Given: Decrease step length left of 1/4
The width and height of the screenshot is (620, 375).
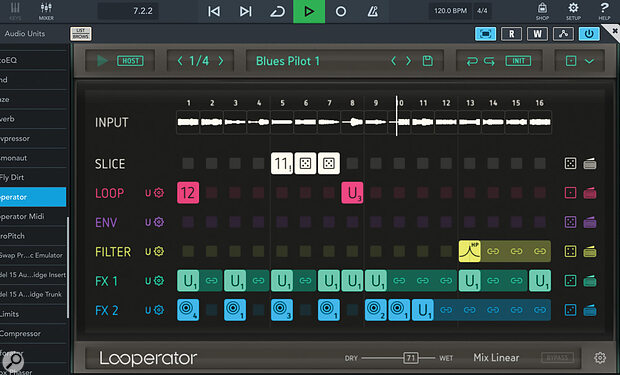Looking at the screenshot, I should [x=180, y=61].
